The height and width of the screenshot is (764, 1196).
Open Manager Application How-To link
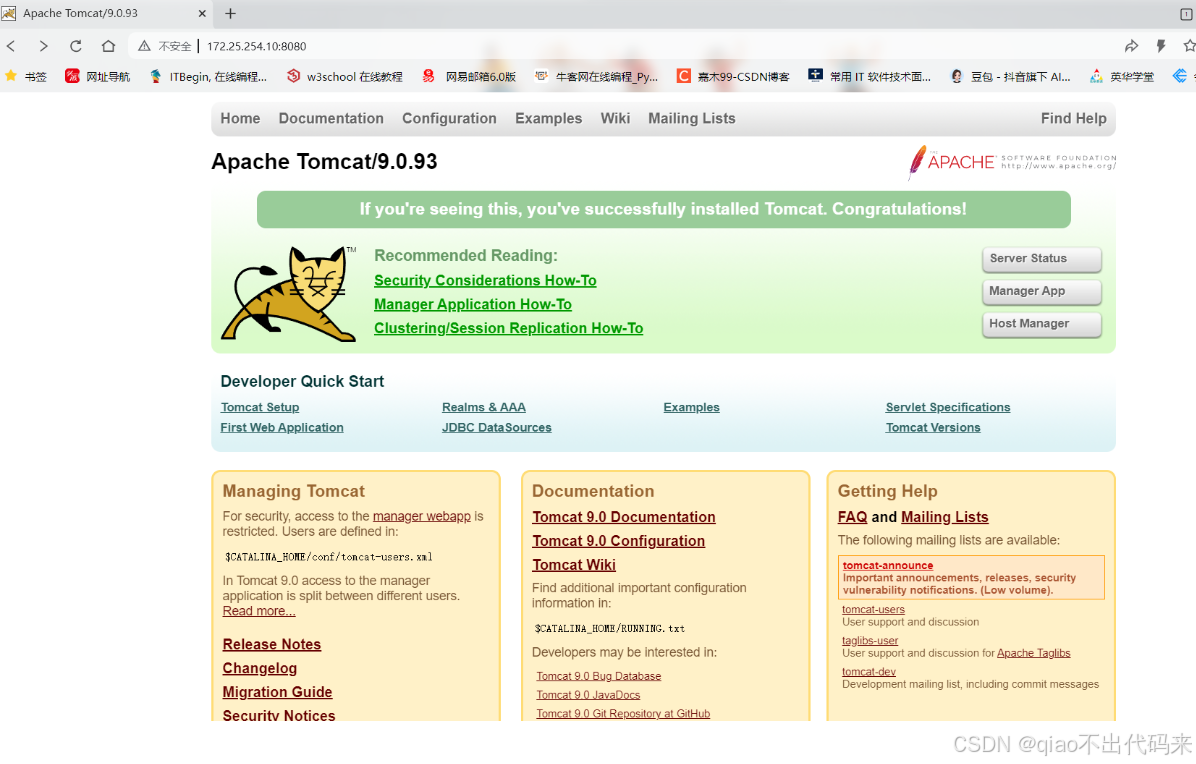[x=473, y=304]
